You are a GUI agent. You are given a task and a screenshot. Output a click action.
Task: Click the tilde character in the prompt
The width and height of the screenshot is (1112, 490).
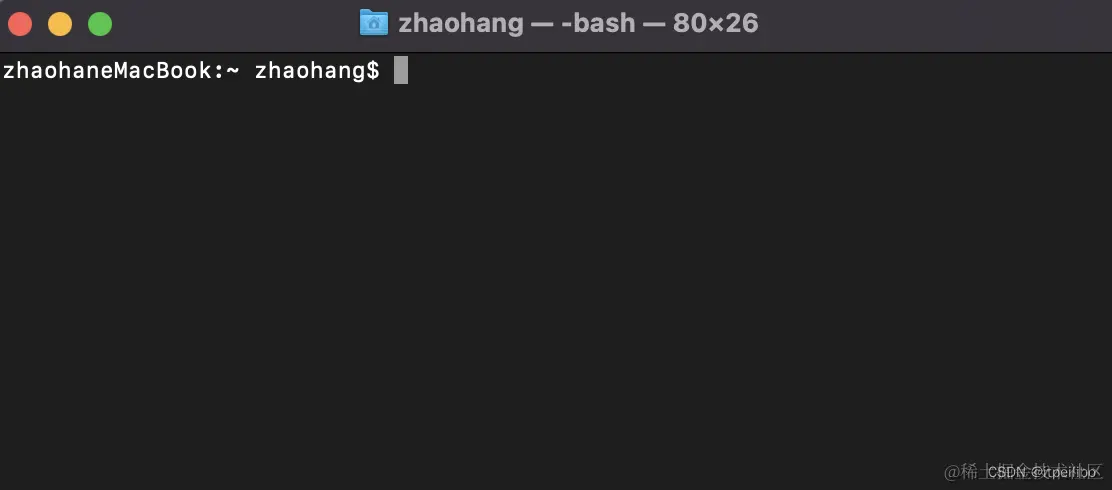(x=234, y=71)
